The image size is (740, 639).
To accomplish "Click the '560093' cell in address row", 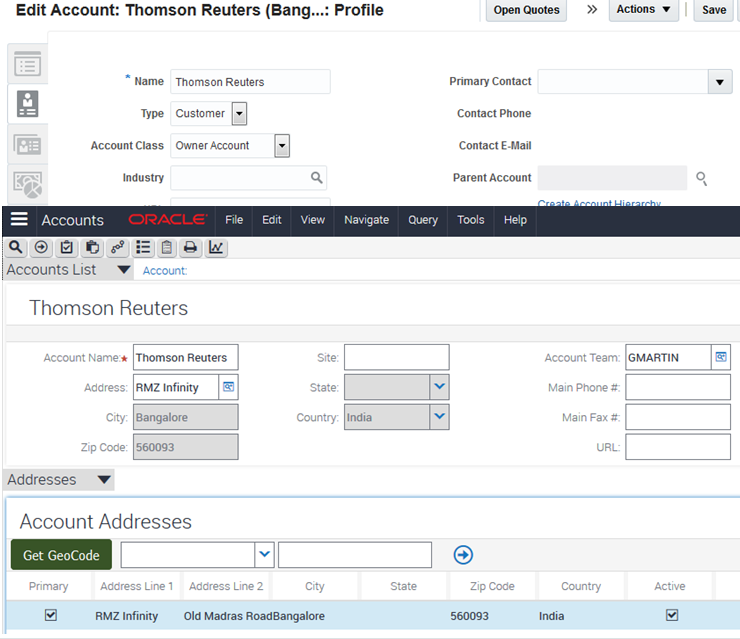I will (469, 616).
